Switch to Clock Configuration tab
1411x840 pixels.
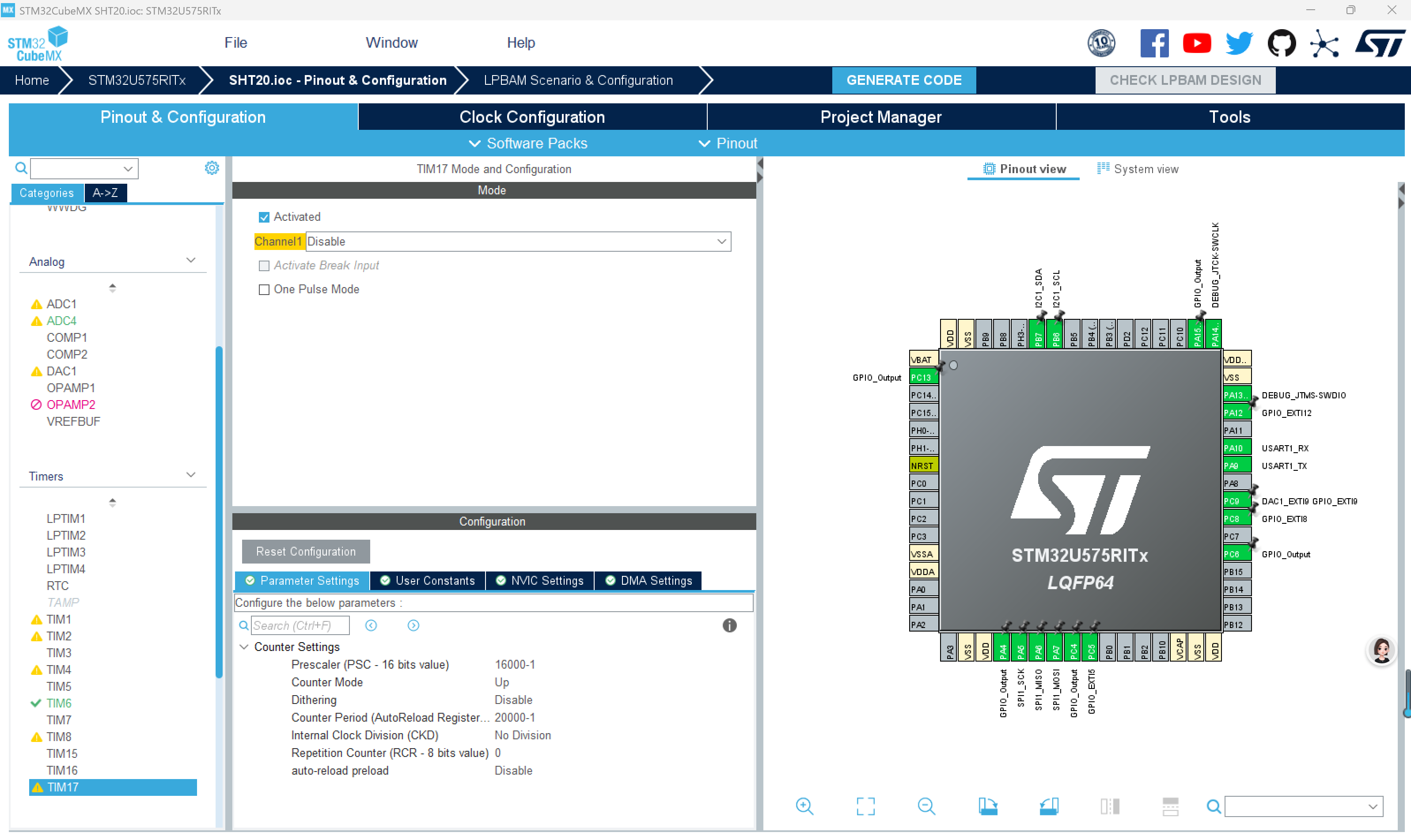[532, 117]
